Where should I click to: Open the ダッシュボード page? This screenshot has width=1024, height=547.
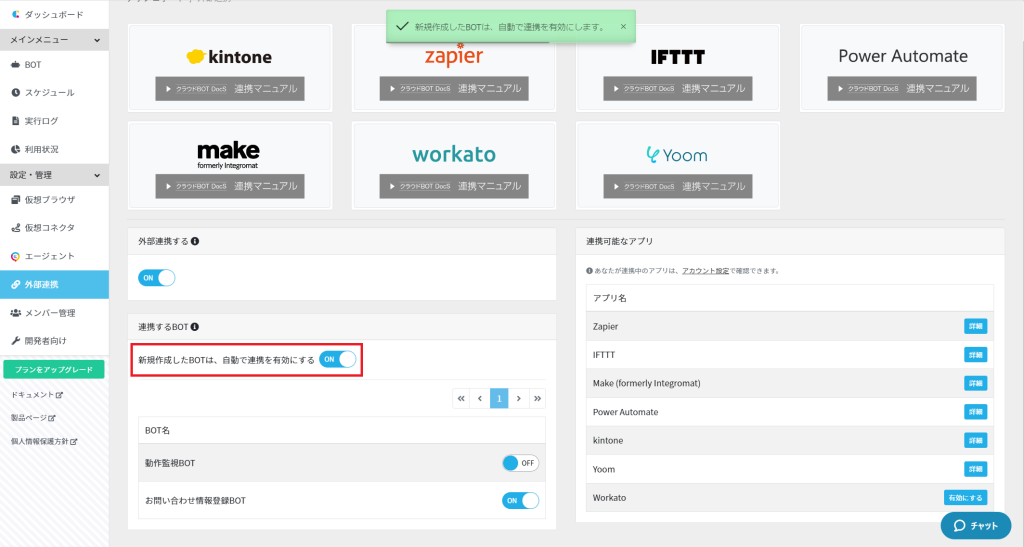[x=54, y=14]
